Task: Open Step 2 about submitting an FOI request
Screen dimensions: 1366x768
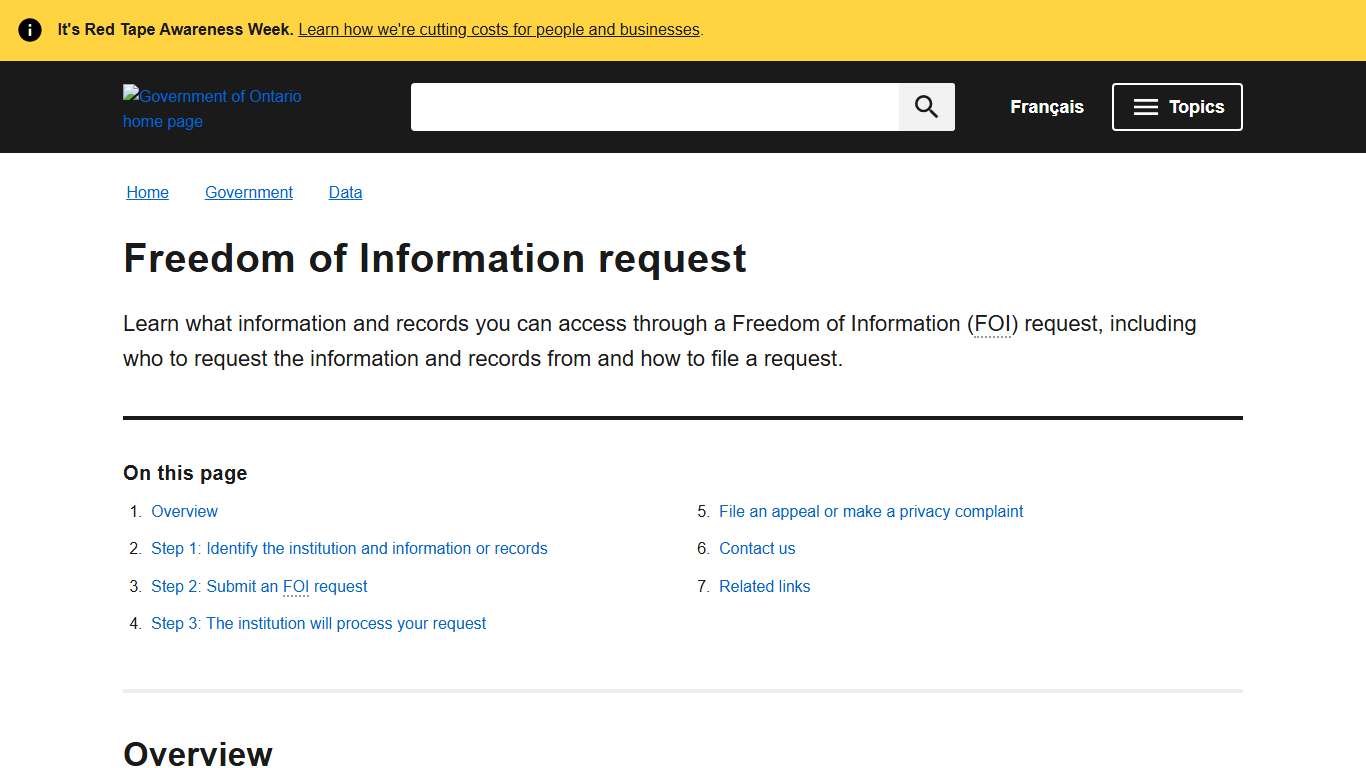Action: coord(259,586)
